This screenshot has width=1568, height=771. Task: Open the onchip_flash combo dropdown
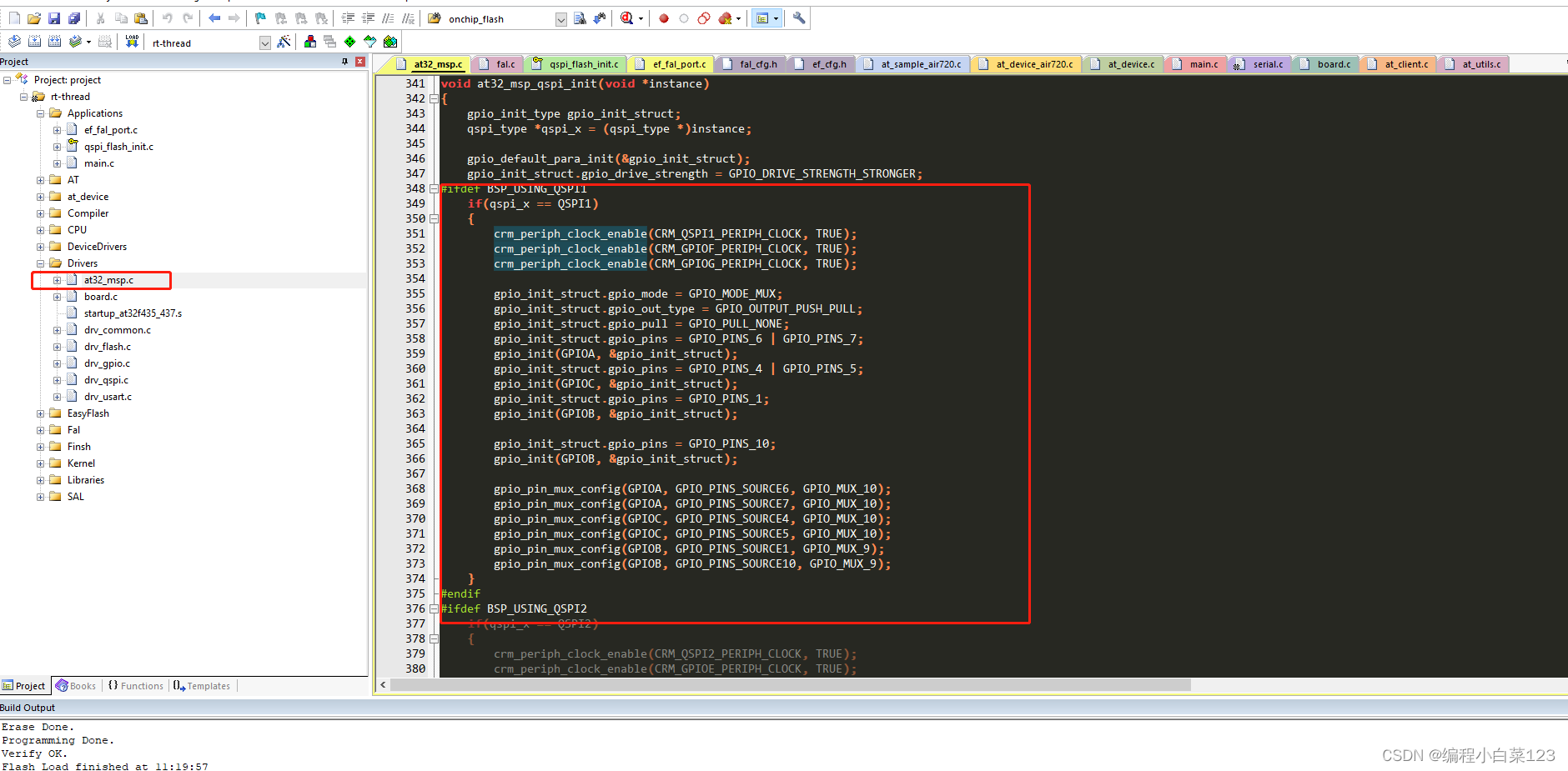tap(560, 18)
